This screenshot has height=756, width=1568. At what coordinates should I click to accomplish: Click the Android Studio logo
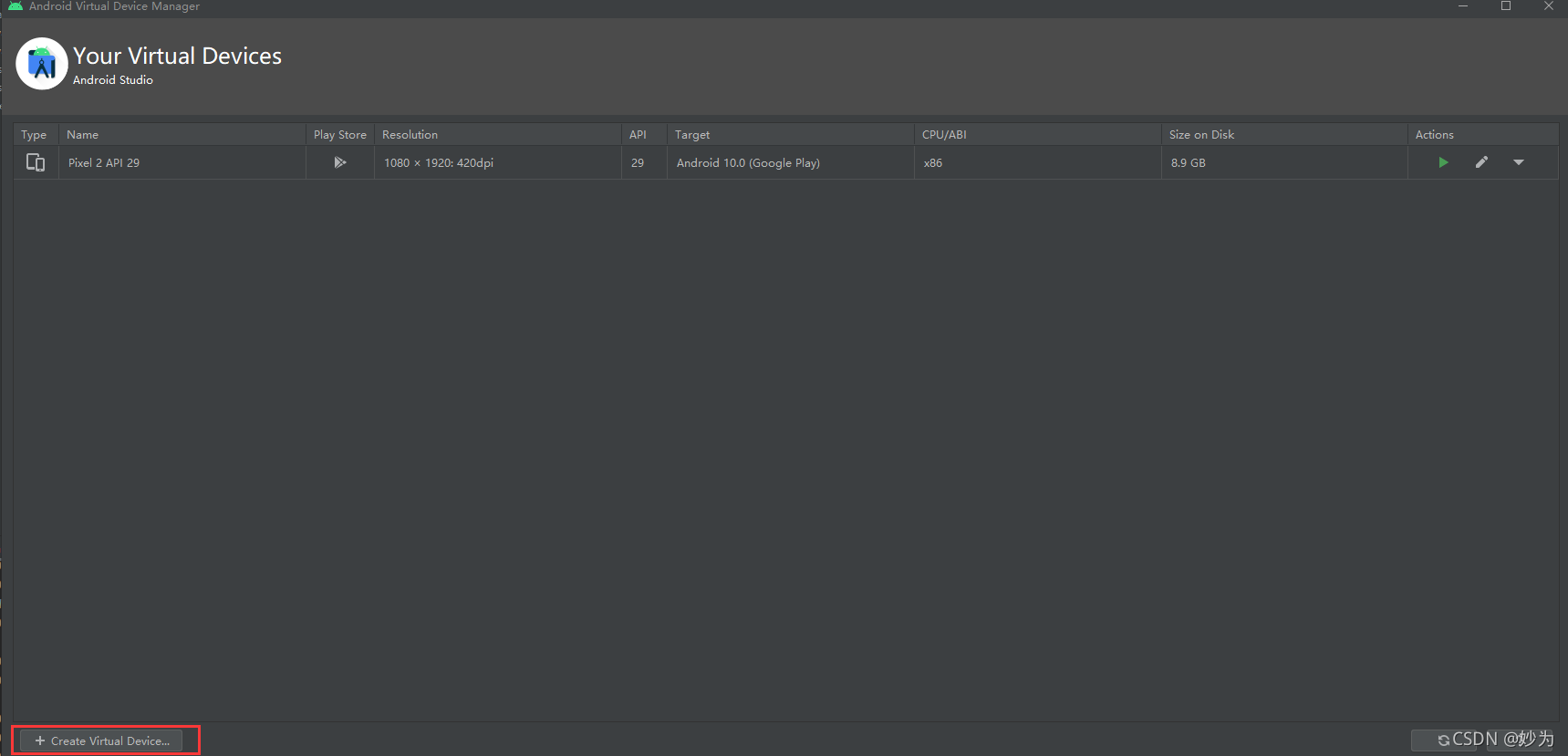[42, 64]
